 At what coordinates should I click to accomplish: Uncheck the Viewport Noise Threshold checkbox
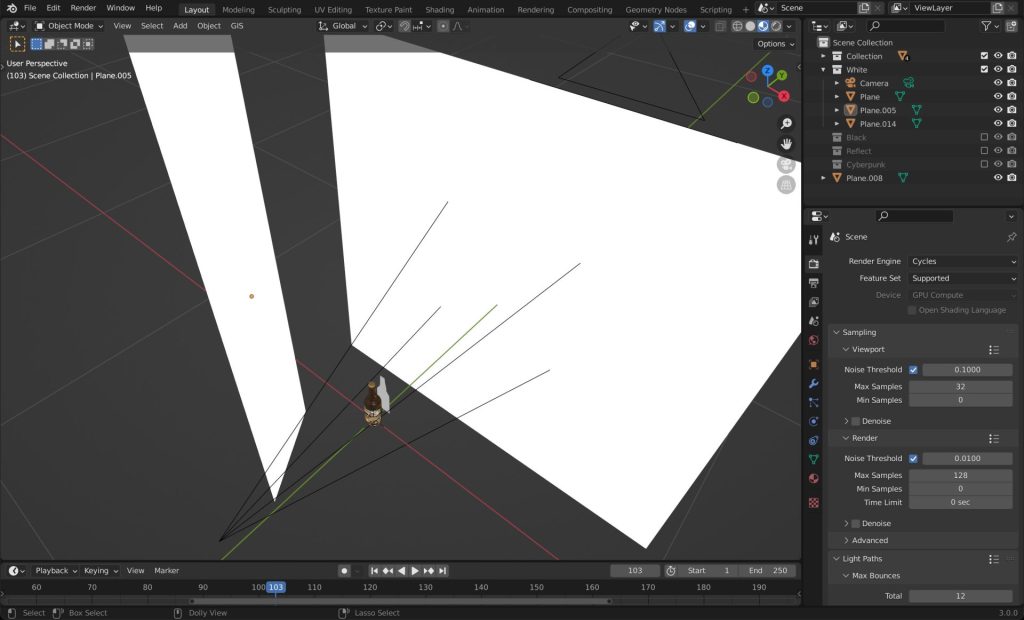pos(913,370)
